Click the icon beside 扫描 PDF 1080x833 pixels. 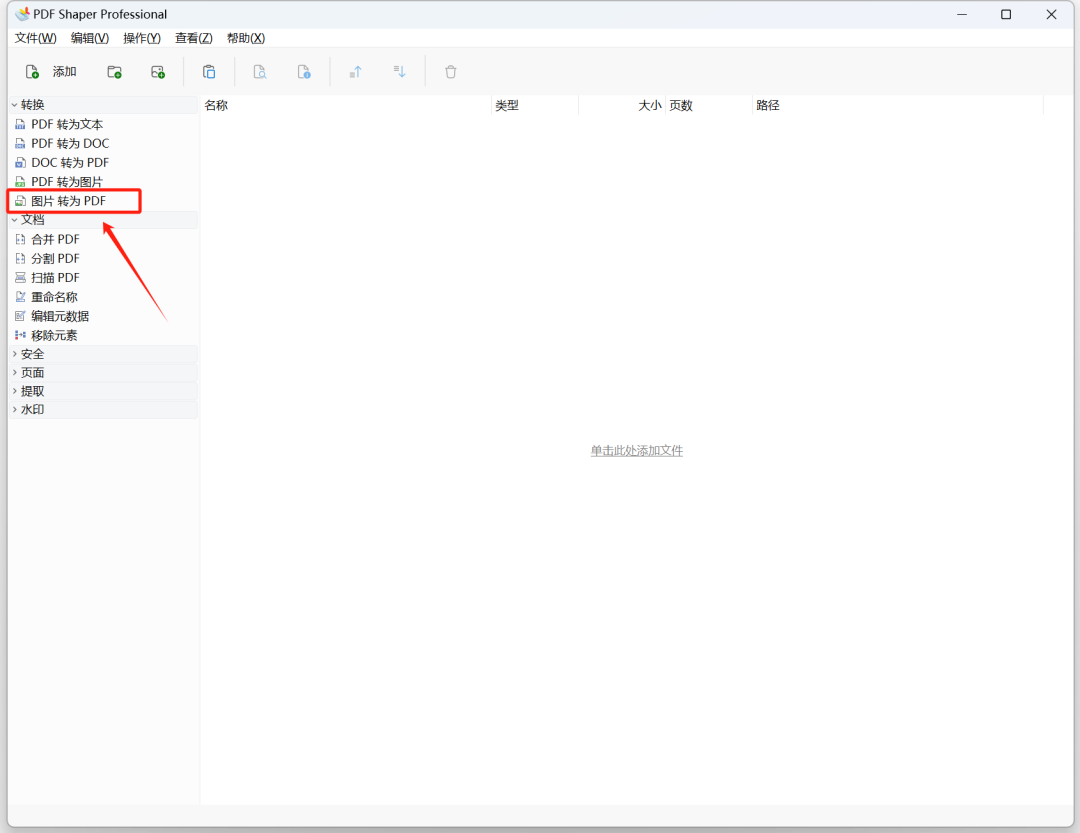[x=20, y=278]
